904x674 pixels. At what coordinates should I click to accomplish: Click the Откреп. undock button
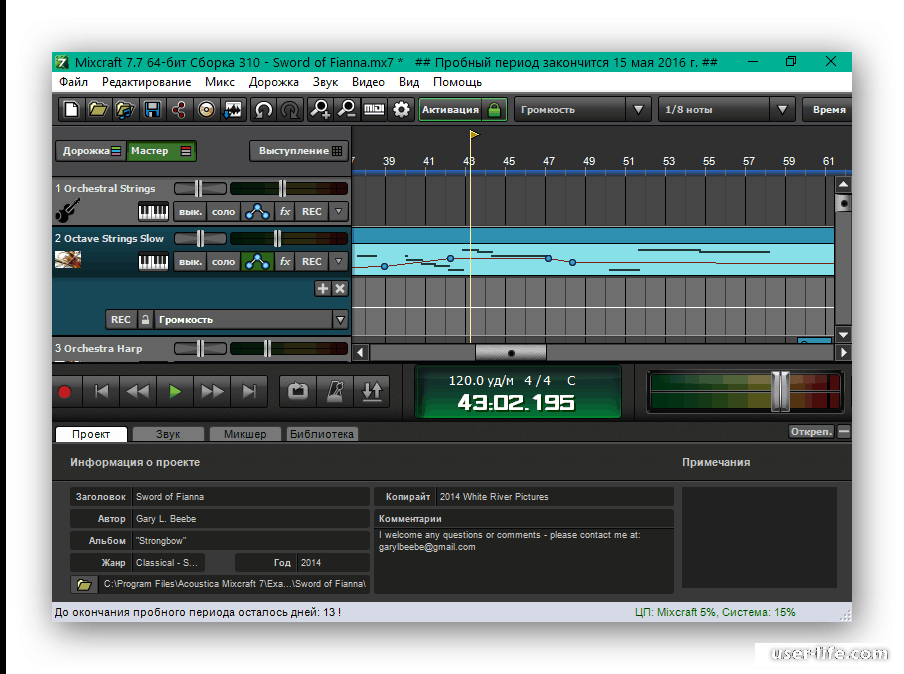[811, 432]
